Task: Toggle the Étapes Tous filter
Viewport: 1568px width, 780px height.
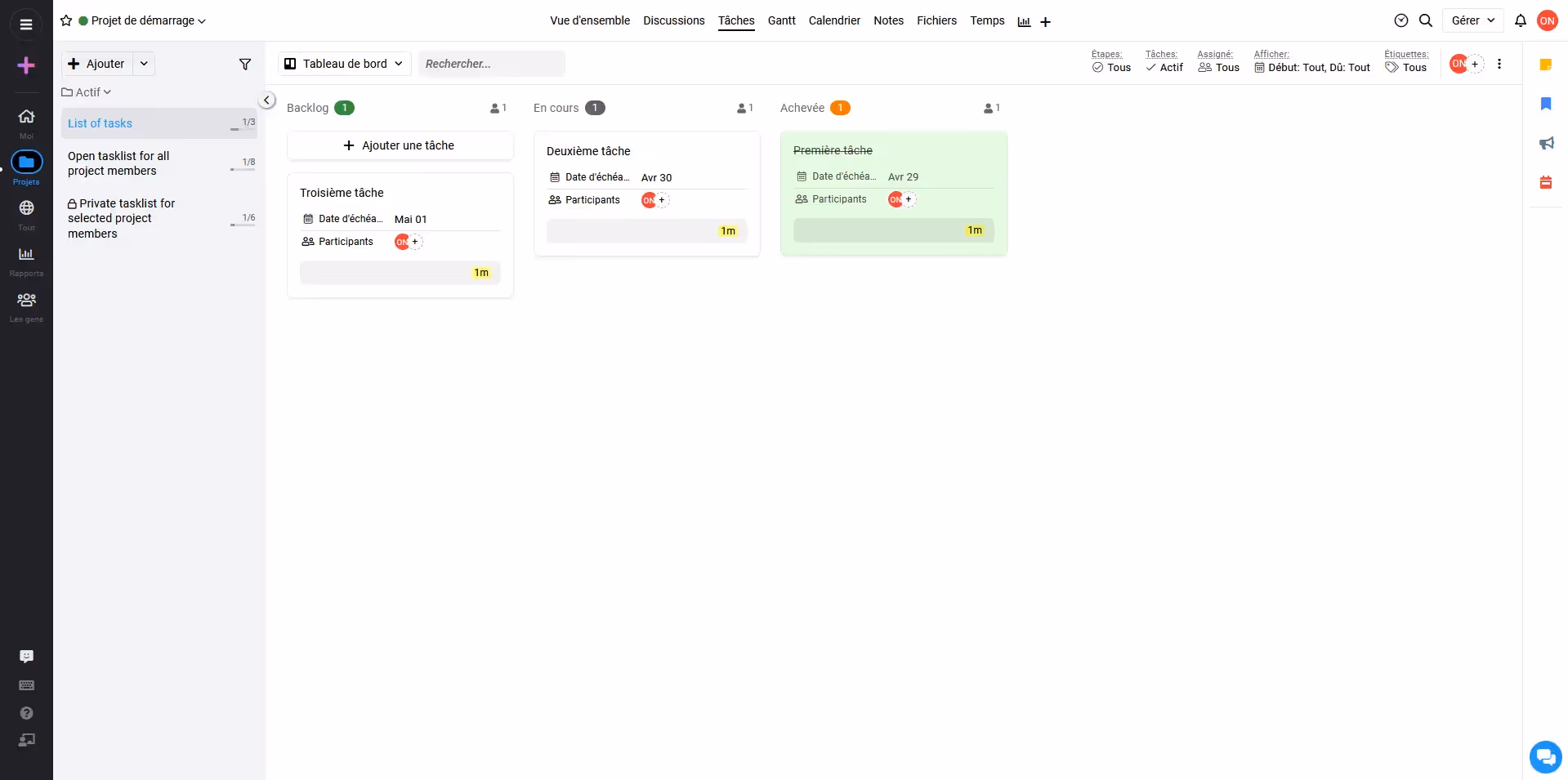Action: (x=1111, y=68)
